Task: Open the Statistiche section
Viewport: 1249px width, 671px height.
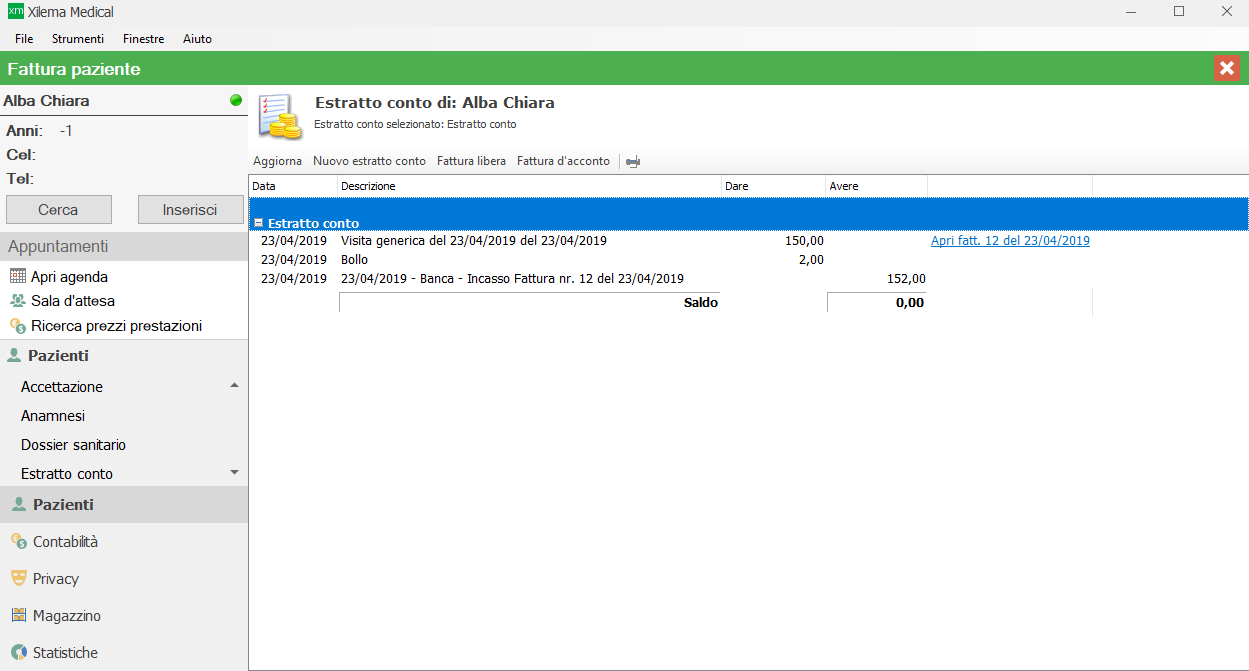Action: point(124,652)
